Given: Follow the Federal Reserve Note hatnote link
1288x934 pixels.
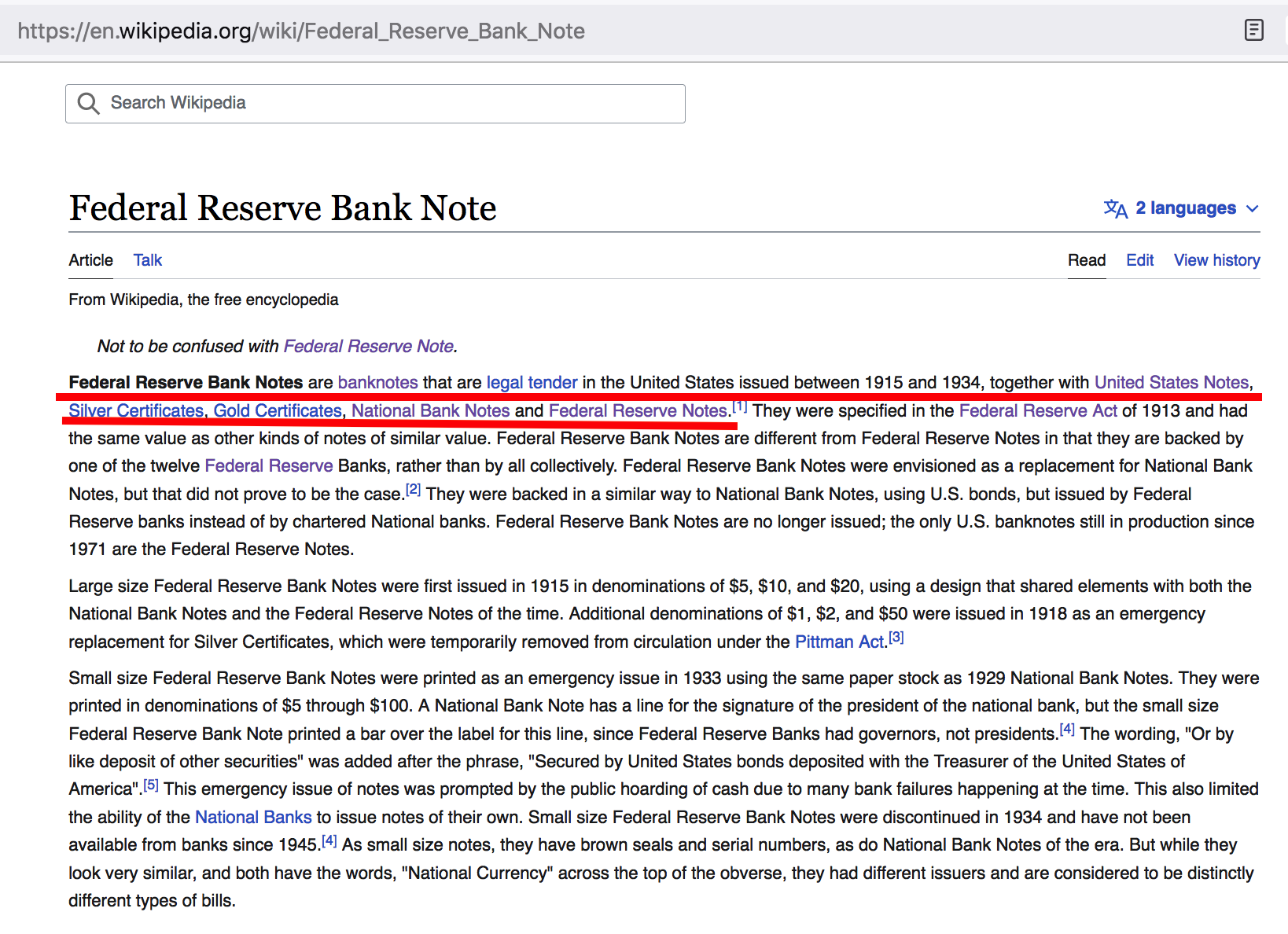Looking at the screenshot, I should (369, 346).
